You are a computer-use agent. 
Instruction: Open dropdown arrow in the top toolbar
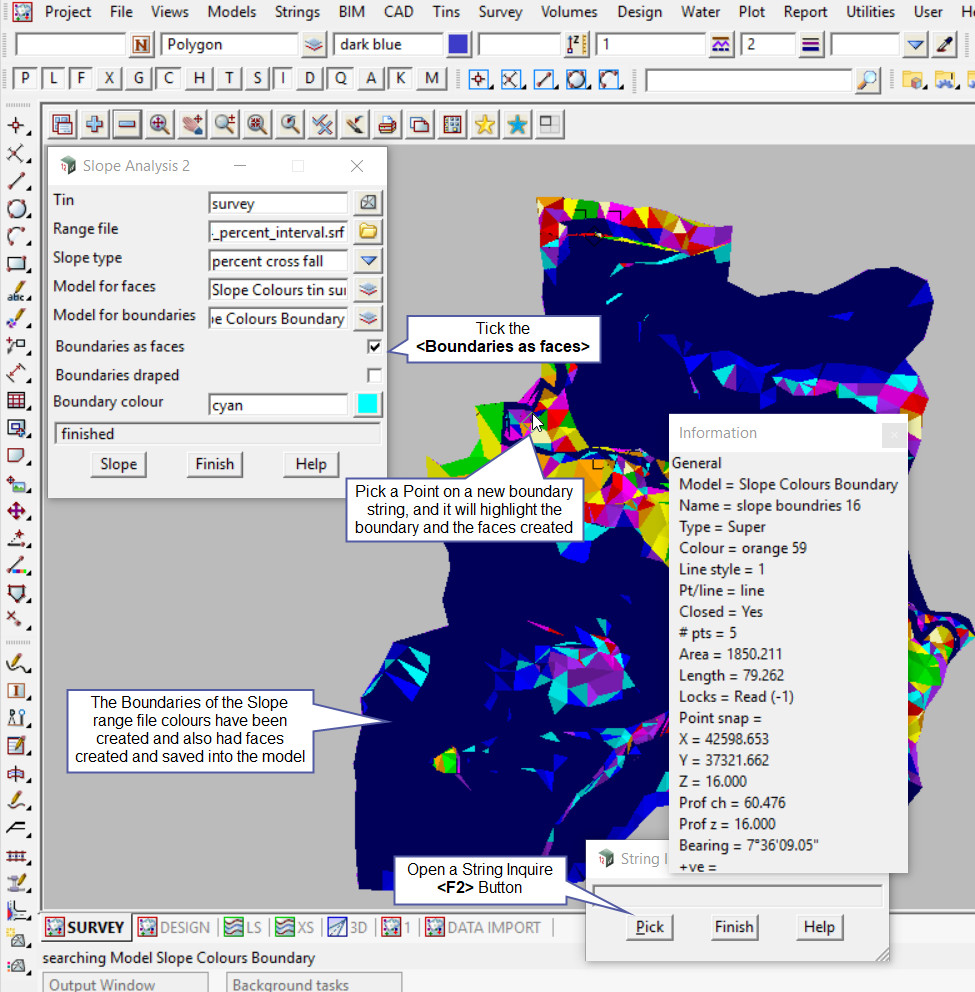pyautogui.click(x=915, y=45)
